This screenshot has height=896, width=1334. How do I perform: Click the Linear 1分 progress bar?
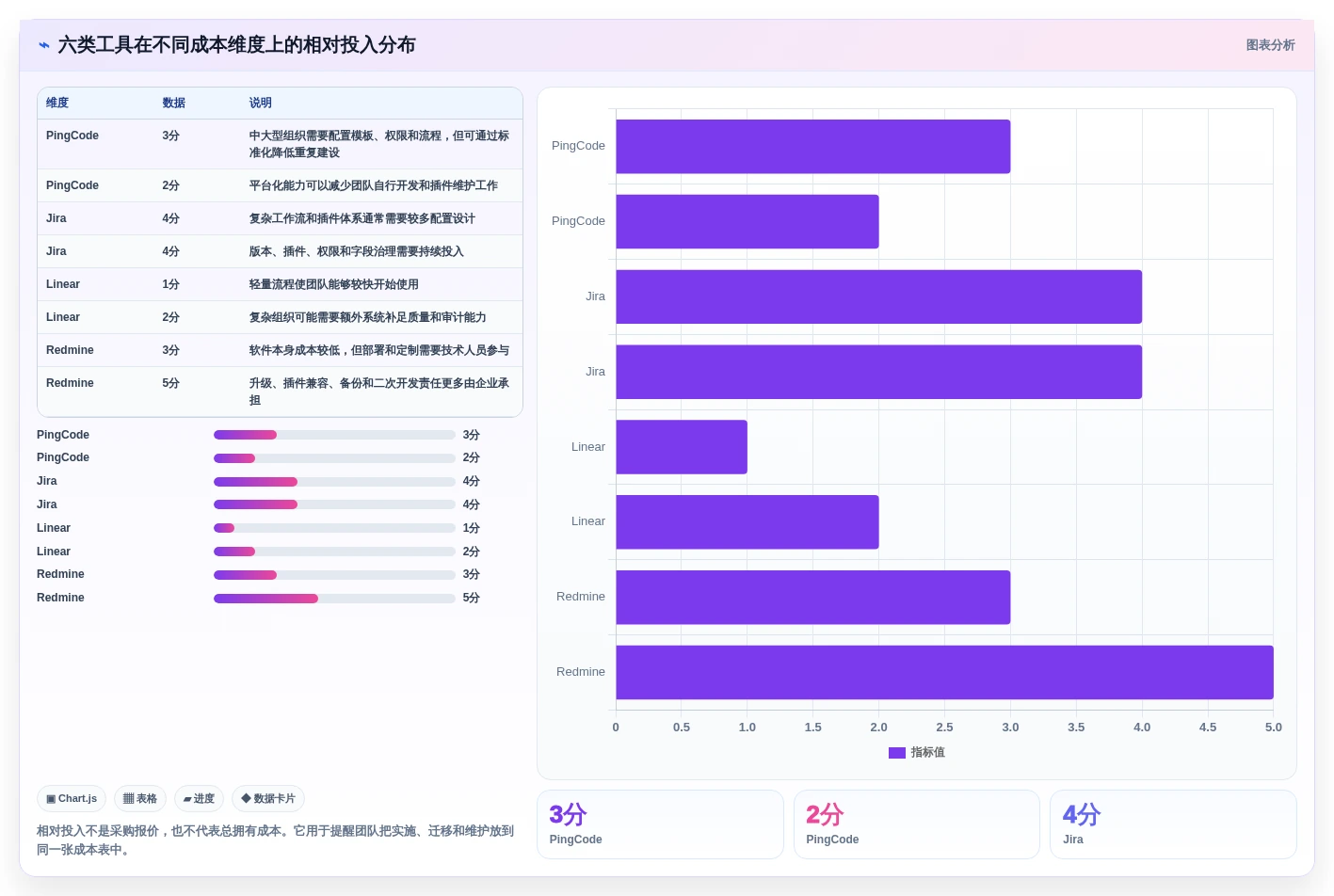[x=334, y=528]
